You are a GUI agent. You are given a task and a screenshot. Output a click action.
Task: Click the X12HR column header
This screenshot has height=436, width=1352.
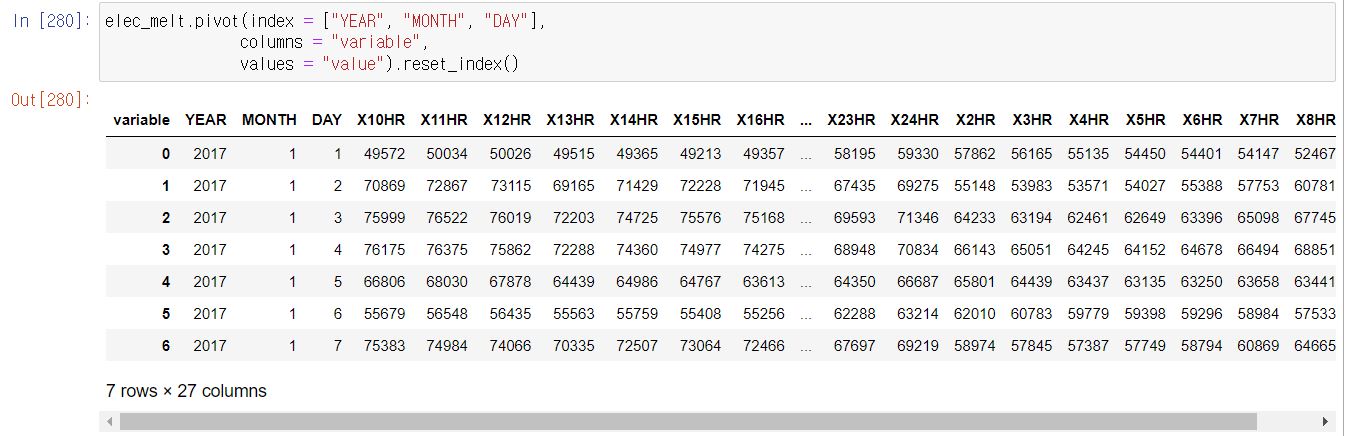coord(507,120)
